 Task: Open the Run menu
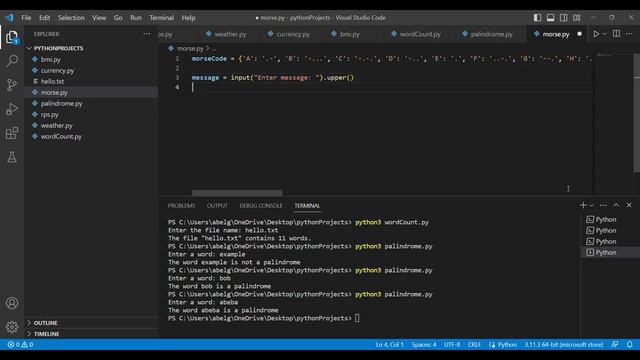tap(136, 18)
